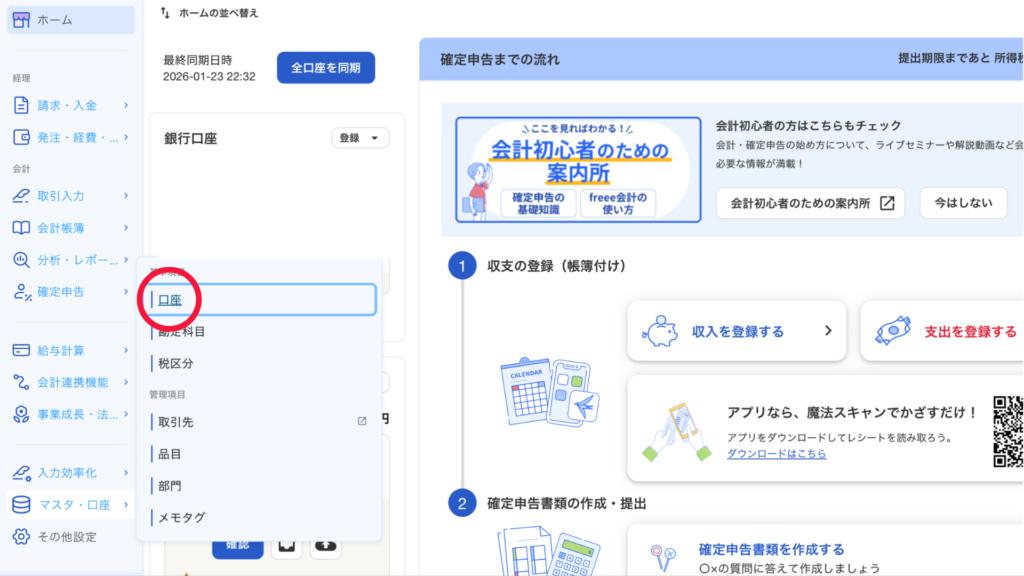Open the 登録 dropdown in 銀行口座
Image resolution: width=1024 pixels, height=576 pixels.
coord(360,138)
